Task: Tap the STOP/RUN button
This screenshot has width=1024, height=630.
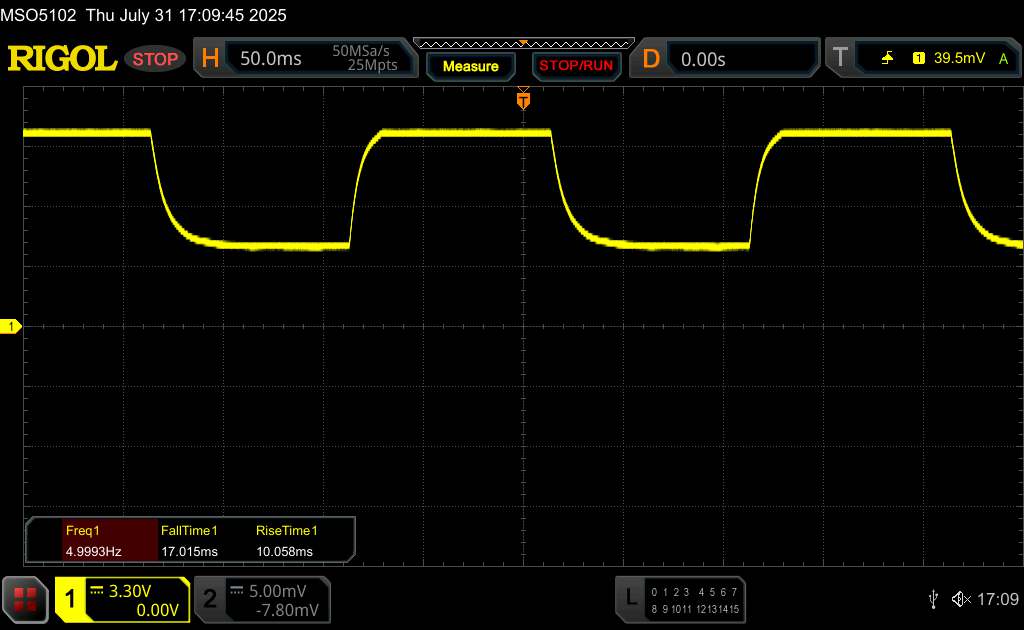Action: pyautogui.click(x=576, y=66)
